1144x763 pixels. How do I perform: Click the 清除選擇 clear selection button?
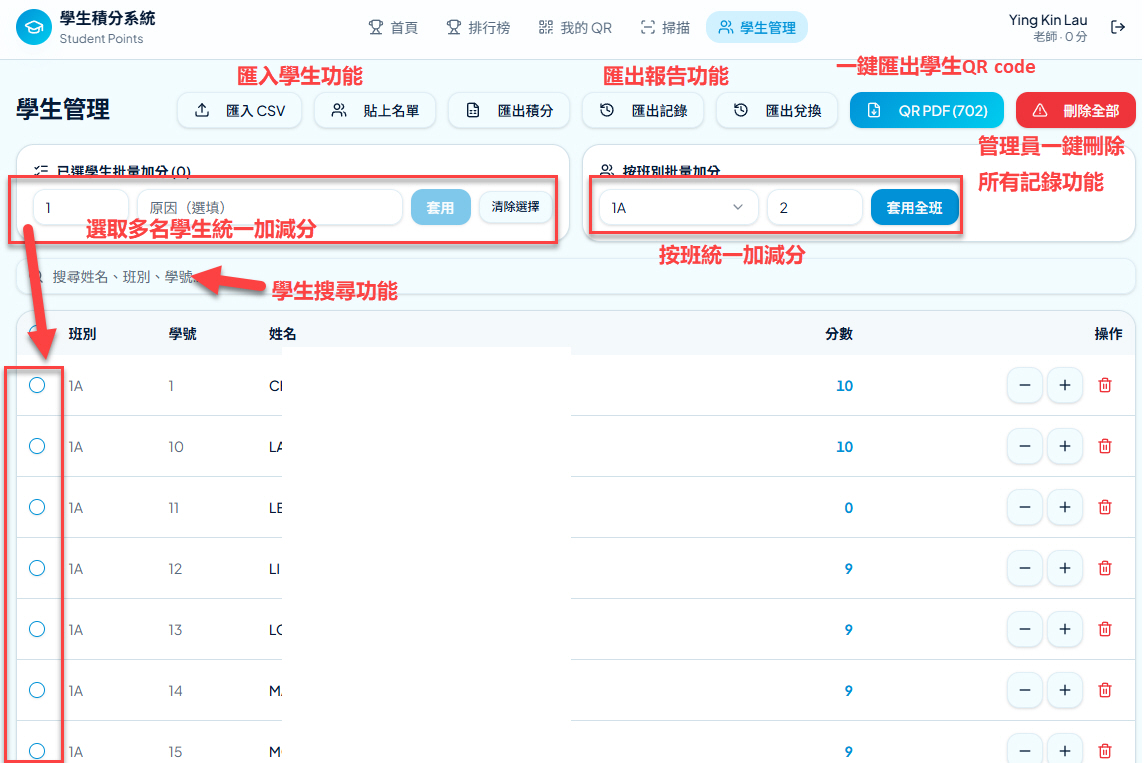515,207
